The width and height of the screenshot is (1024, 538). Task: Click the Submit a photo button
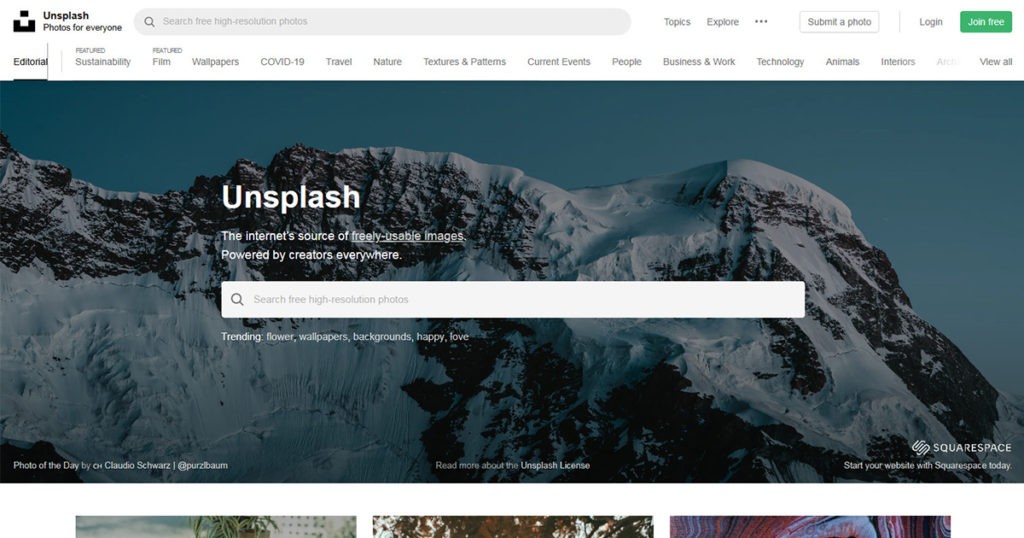839,22
